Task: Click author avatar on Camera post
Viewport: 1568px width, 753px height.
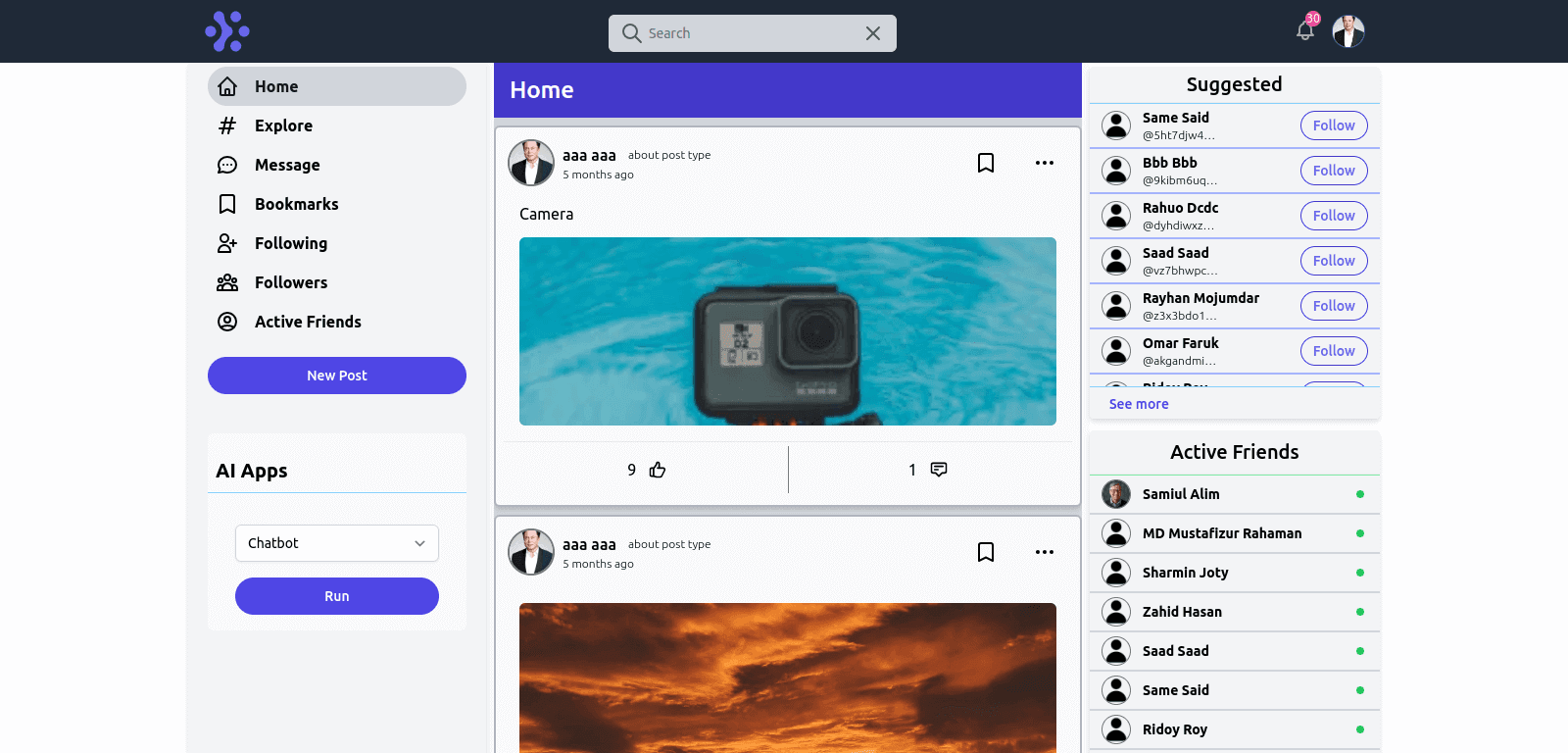Action: [x=531, y=163]
